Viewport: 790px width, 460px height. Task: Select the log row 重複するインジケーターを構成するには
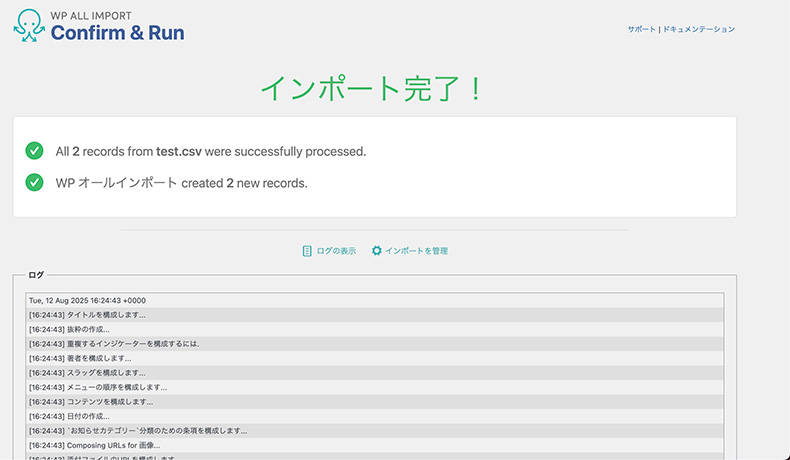[x=374, y=344]
